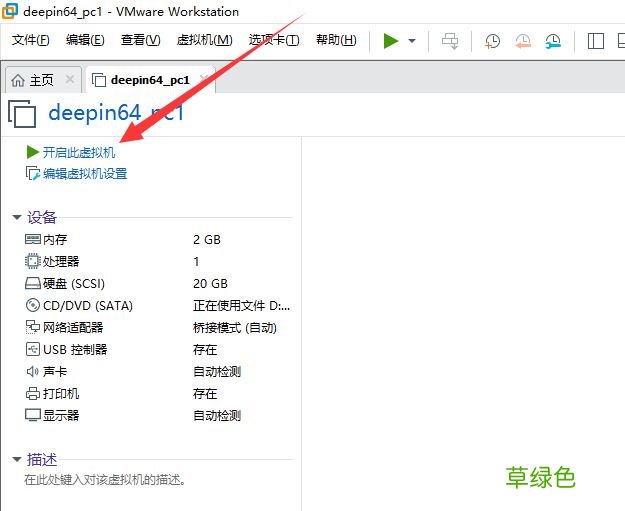Collapse the 设备 section
This screenshot has width=625, height=511.
coord(16,217)
